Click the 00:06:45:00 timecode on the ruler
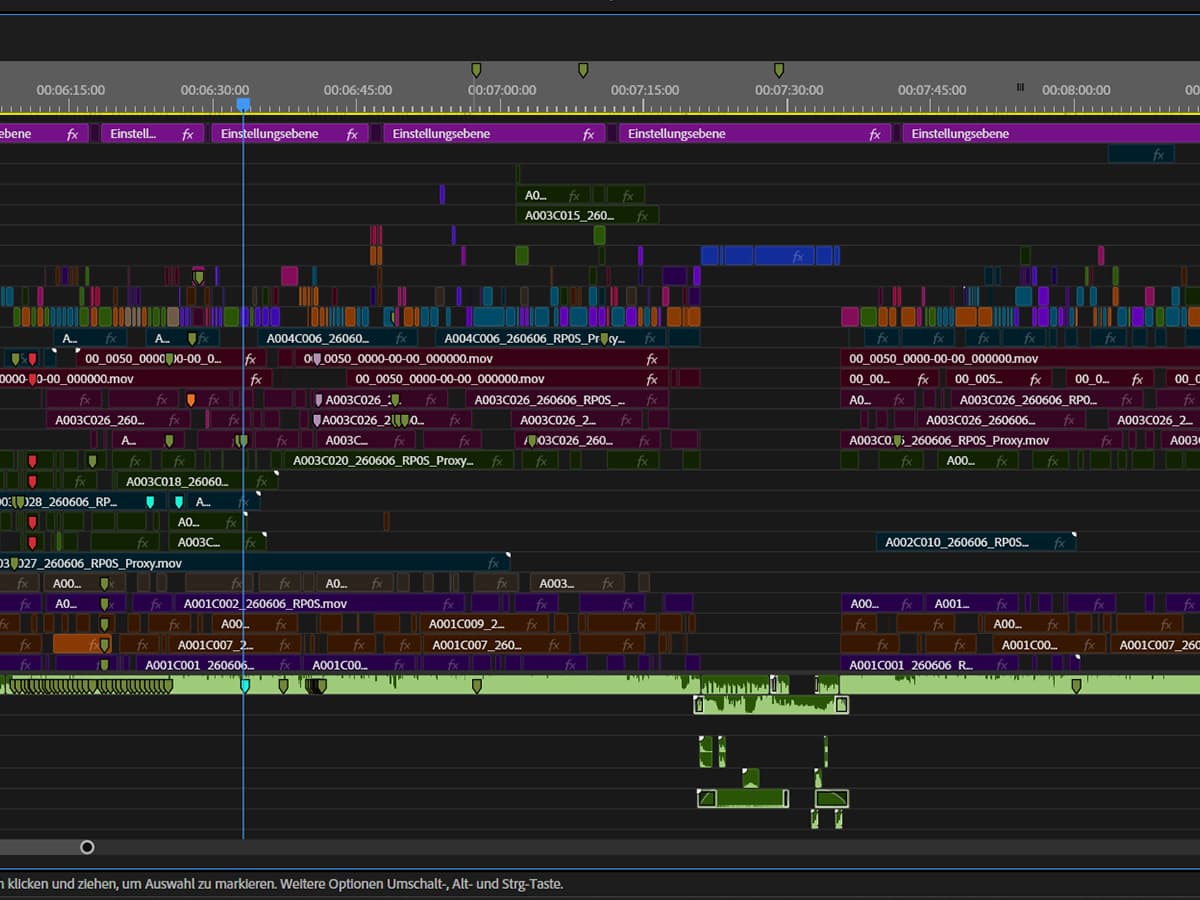 [x=358, y=90]
